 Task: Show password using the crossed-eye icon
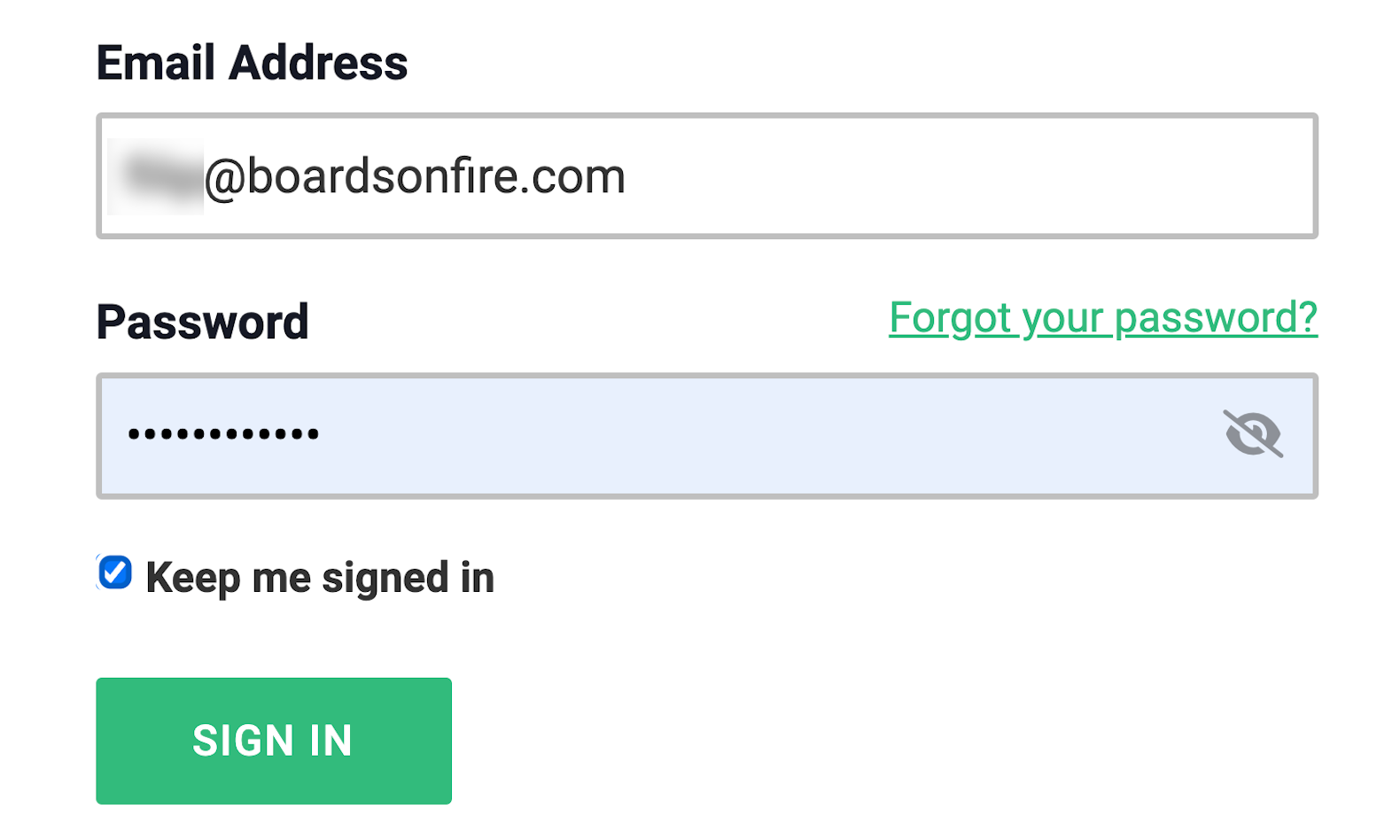click(1253, 433)
